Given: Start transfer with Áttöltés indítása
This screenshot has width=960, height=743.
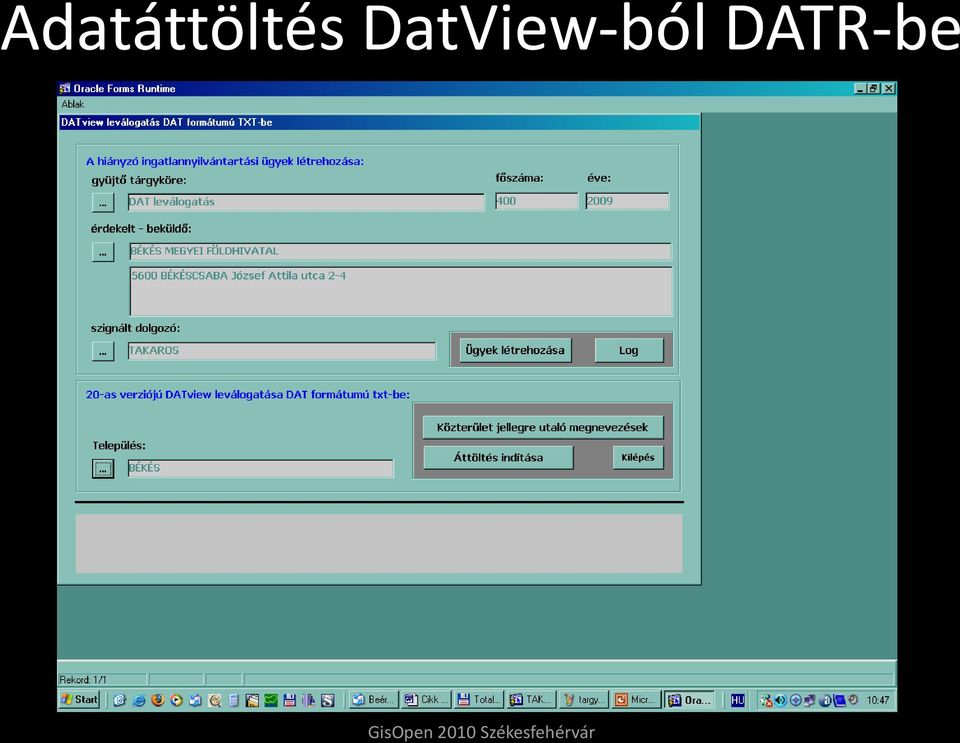Looking at the screenshot, I should click(498, 457).
